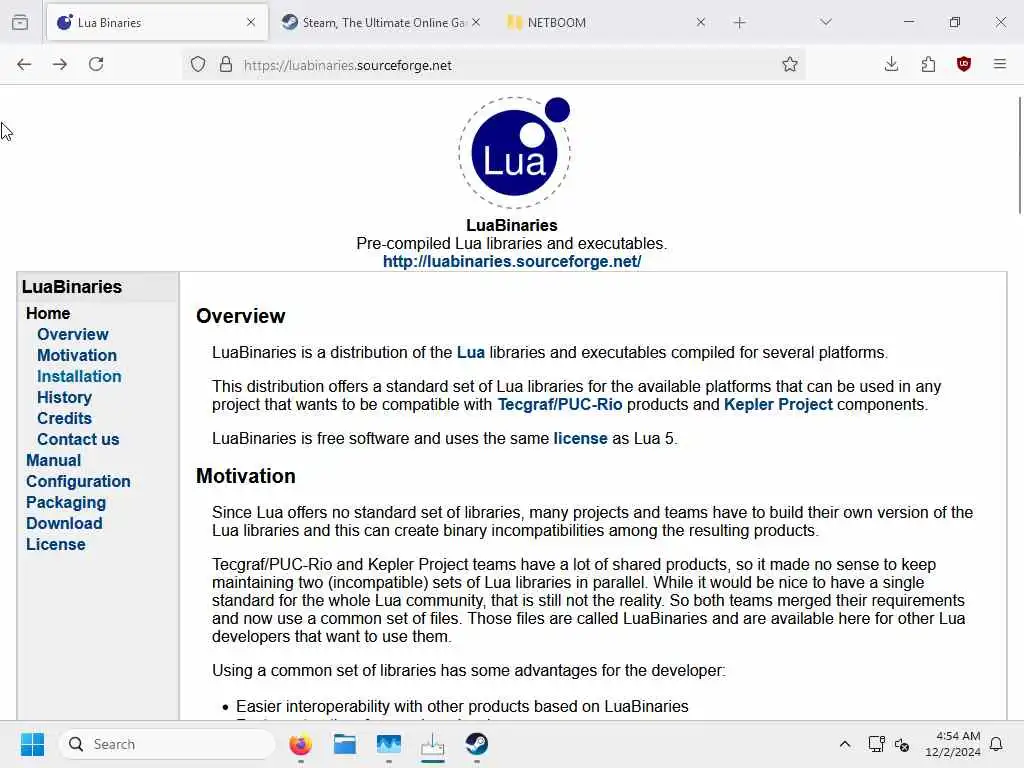Open a new tab with plus button
Screen dimensions: 1024x768
coord(739,23)
